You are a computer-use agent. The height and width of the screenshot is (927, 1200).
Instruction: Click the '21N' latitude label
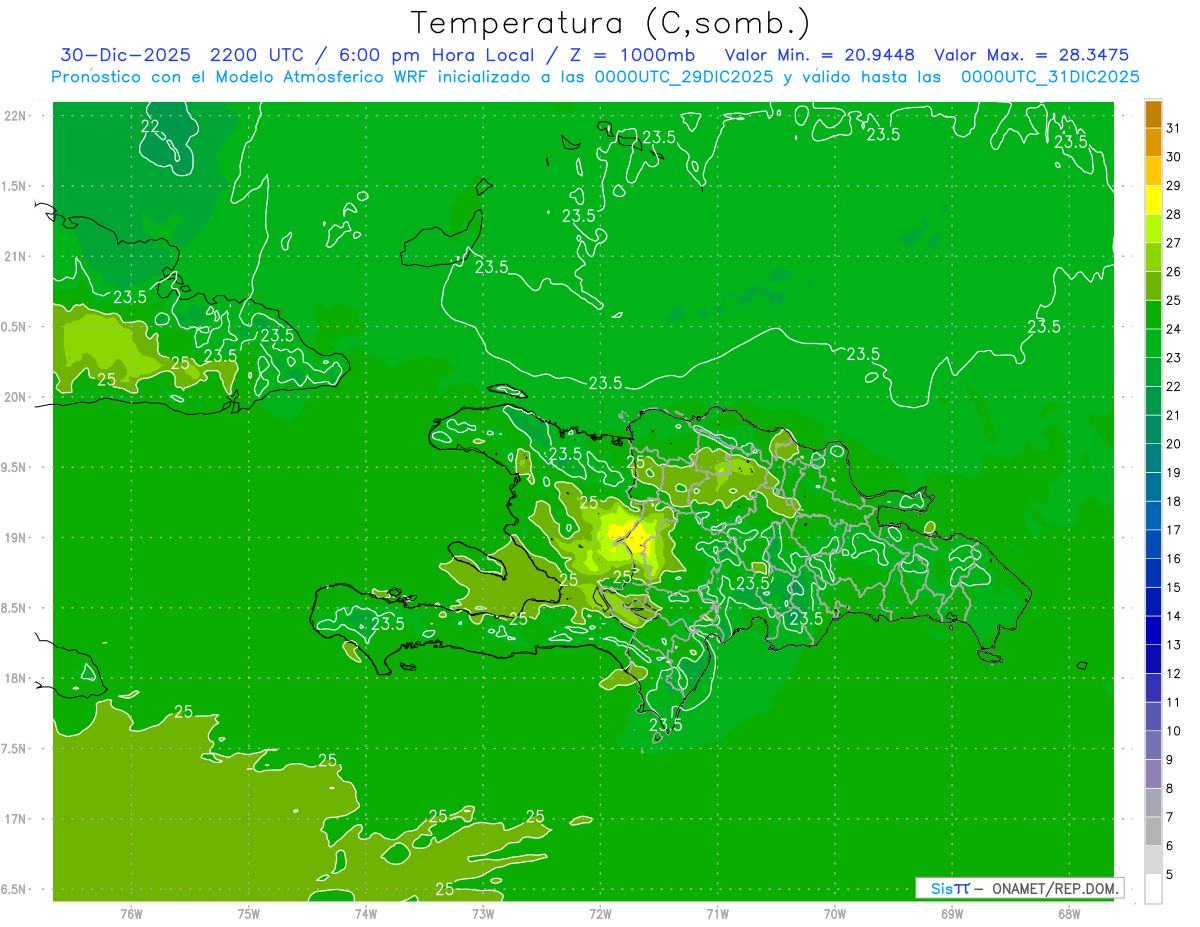[15, 257]
